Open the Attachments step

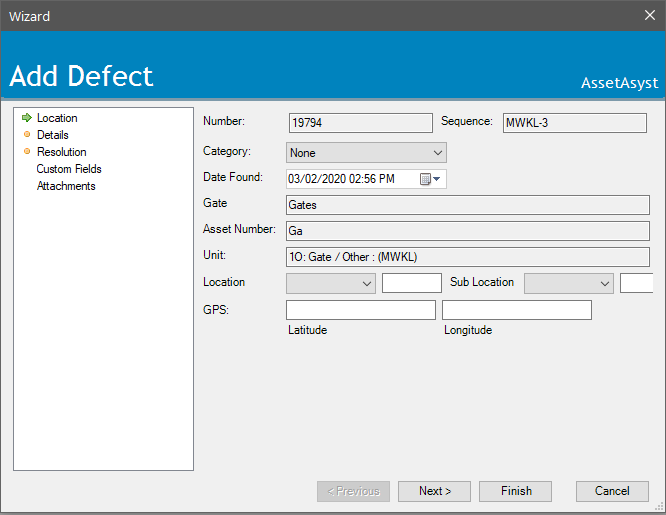pyautogui.click(x=66, y=186)
